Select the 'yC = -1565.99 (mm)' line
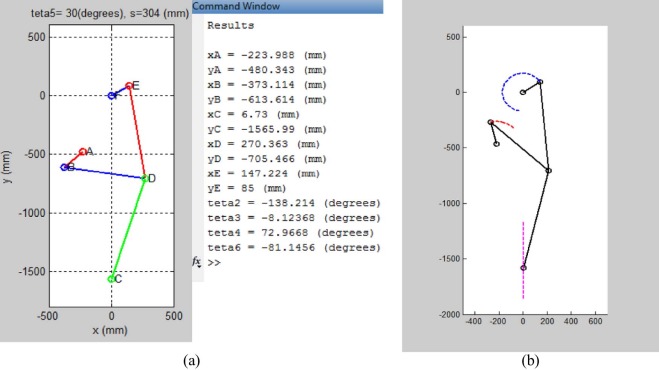659x370 pixels. [267, 129]
